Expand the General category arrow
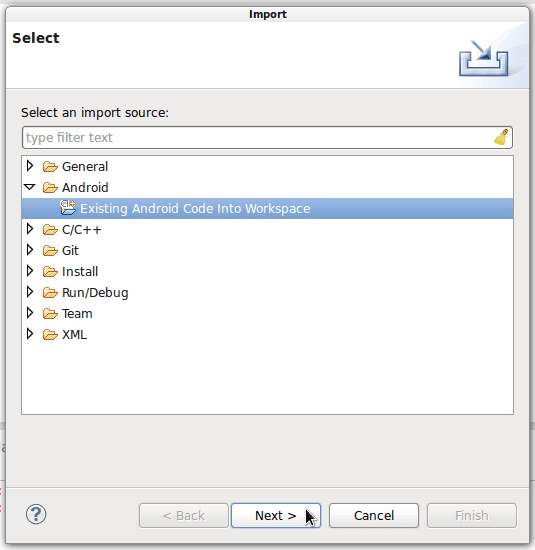 pos(30,166)
